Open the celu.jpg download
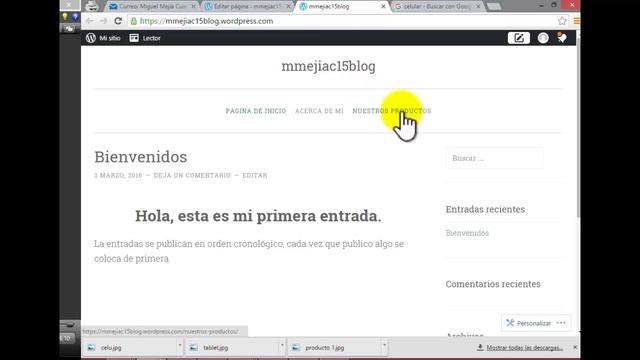640x360 pixels. 130,348
